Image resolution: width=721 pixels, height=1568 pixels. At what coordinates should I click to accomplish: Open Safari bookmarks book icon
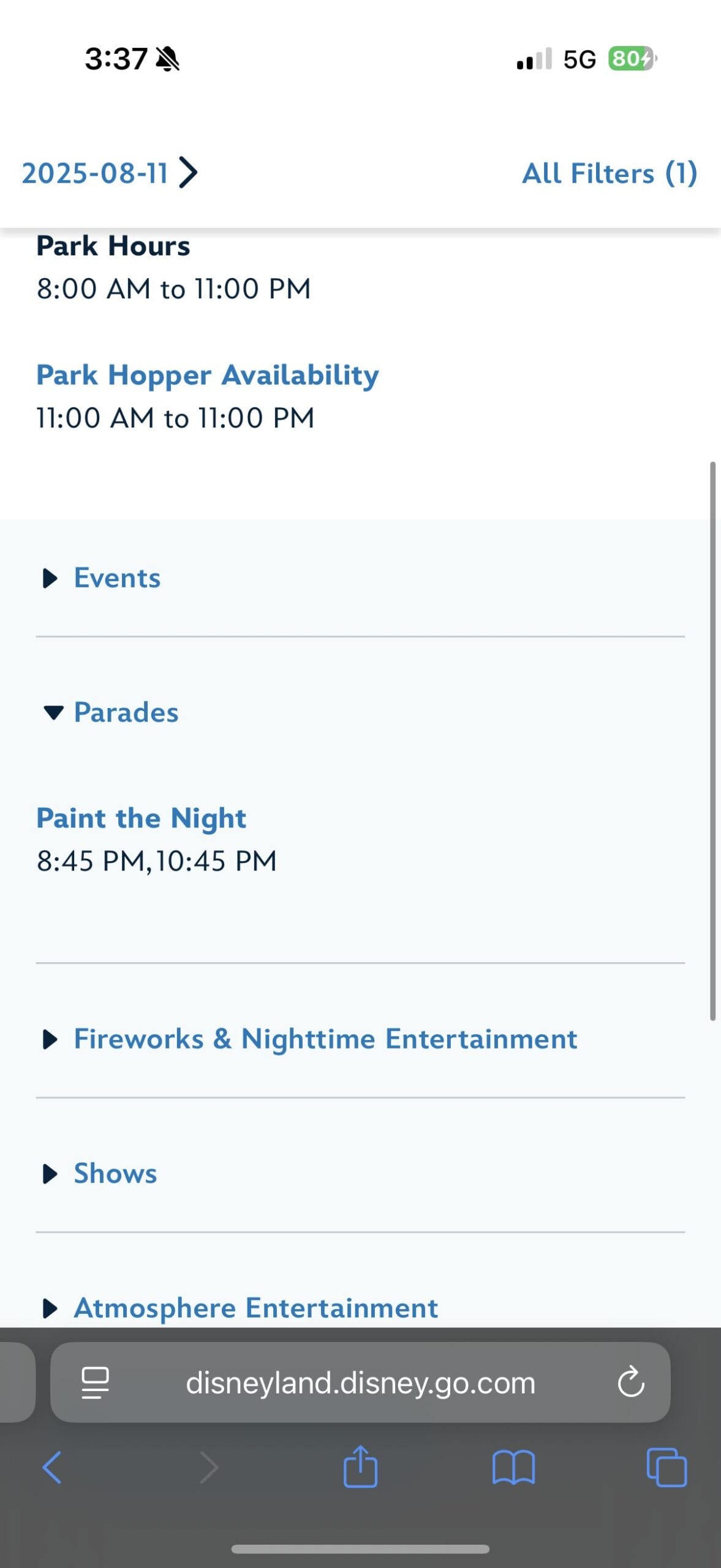point(513,1468)
